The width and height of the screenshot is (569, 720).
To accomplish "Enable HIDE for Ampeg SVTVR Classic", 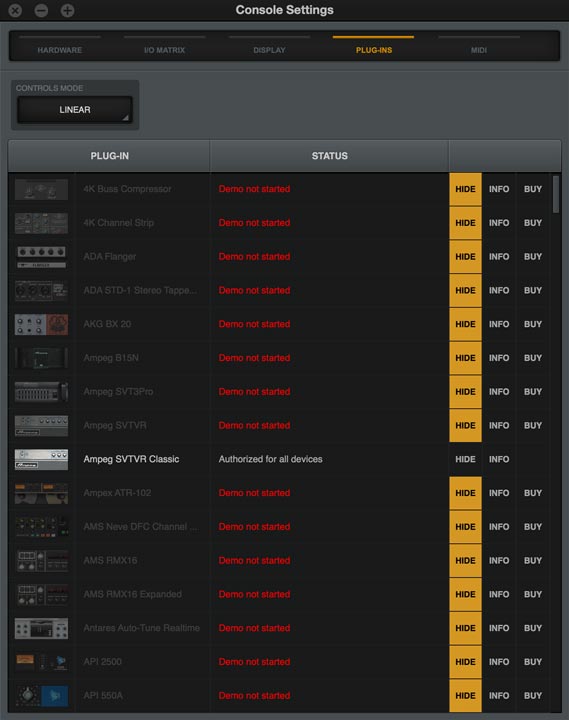I will click(x=465, y=459).
